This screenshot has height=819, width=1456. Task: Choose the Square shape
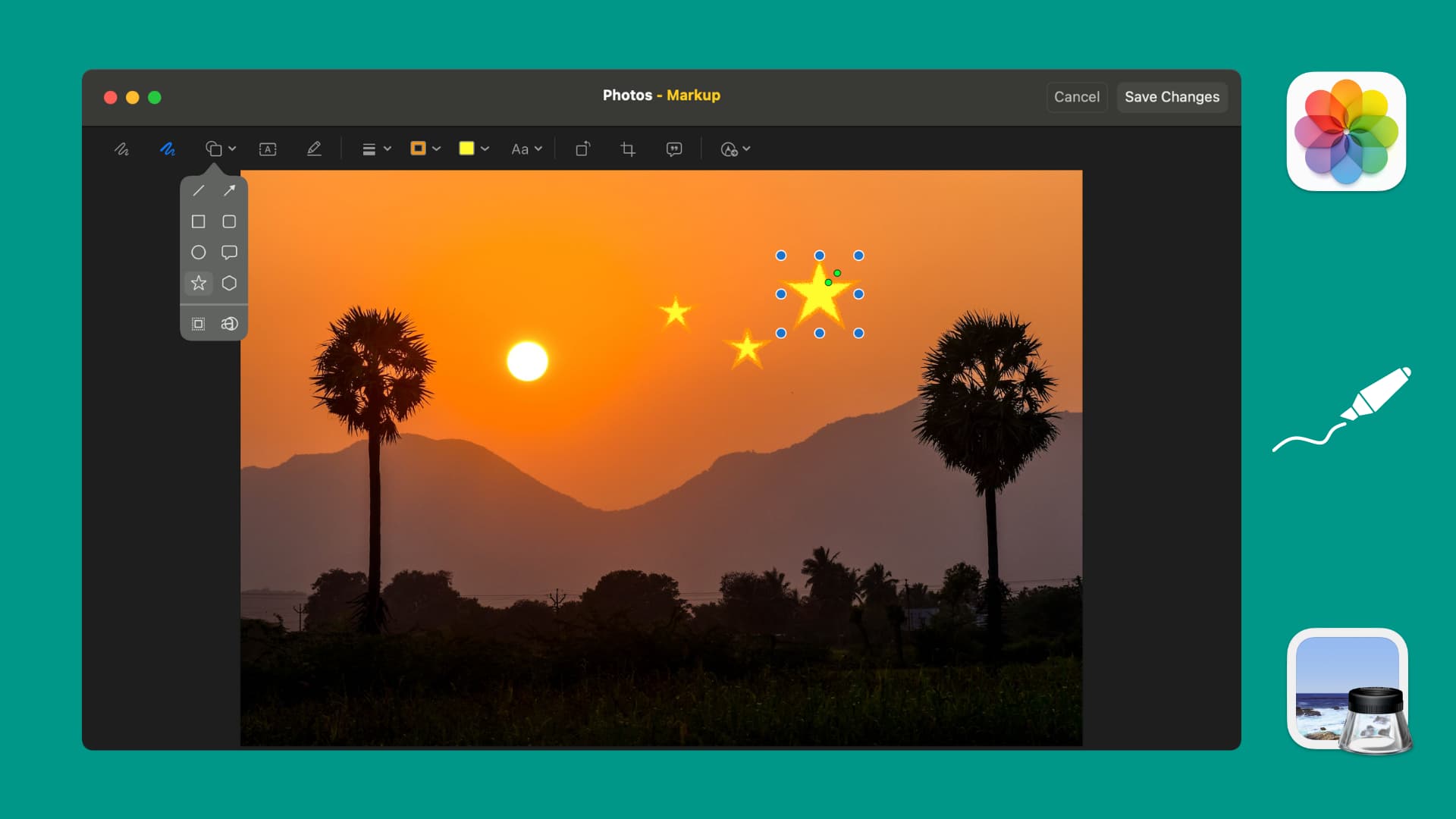click(x=199, y=221)
